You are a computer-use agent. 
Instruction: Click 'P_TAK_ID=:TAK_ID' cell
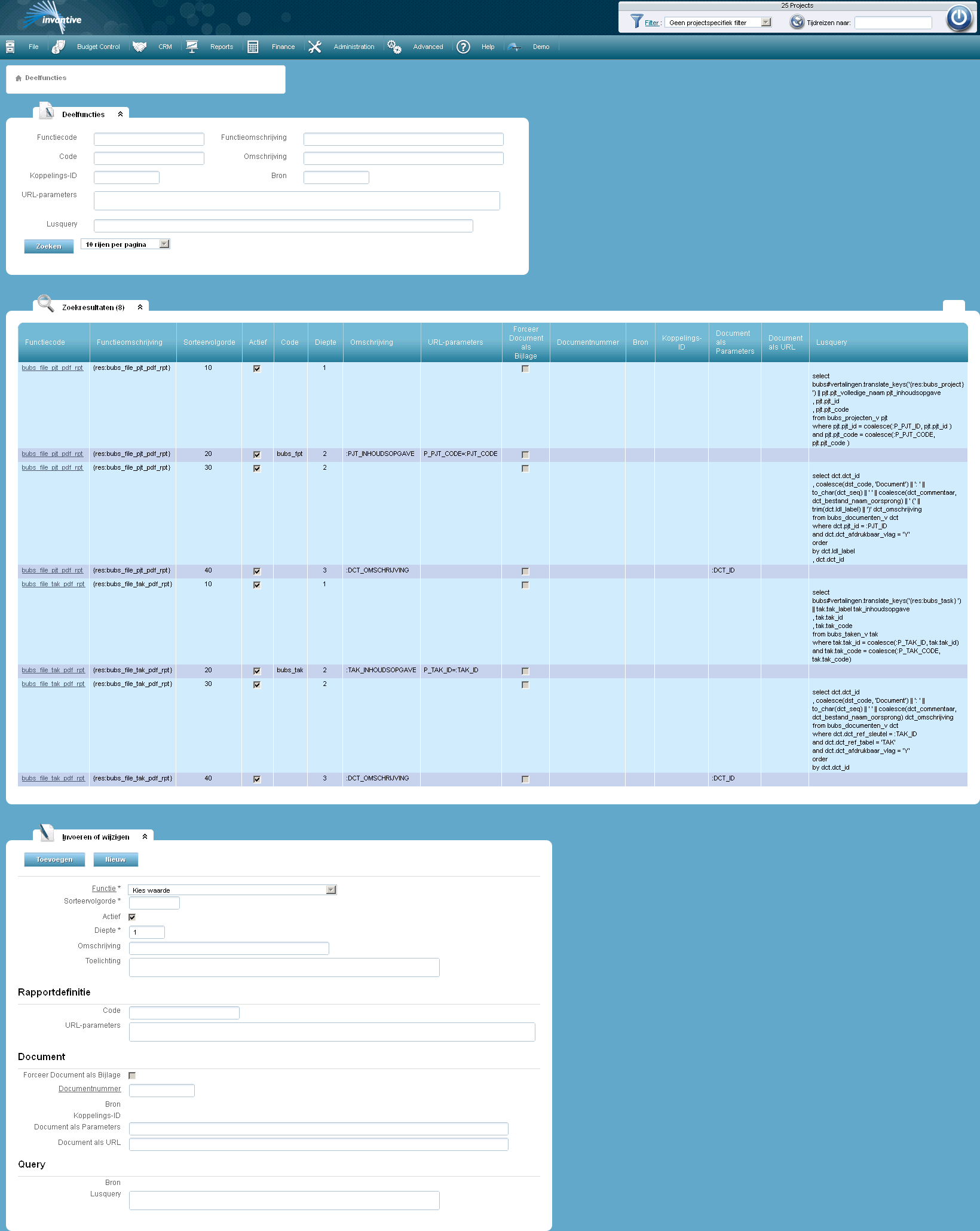451,670
